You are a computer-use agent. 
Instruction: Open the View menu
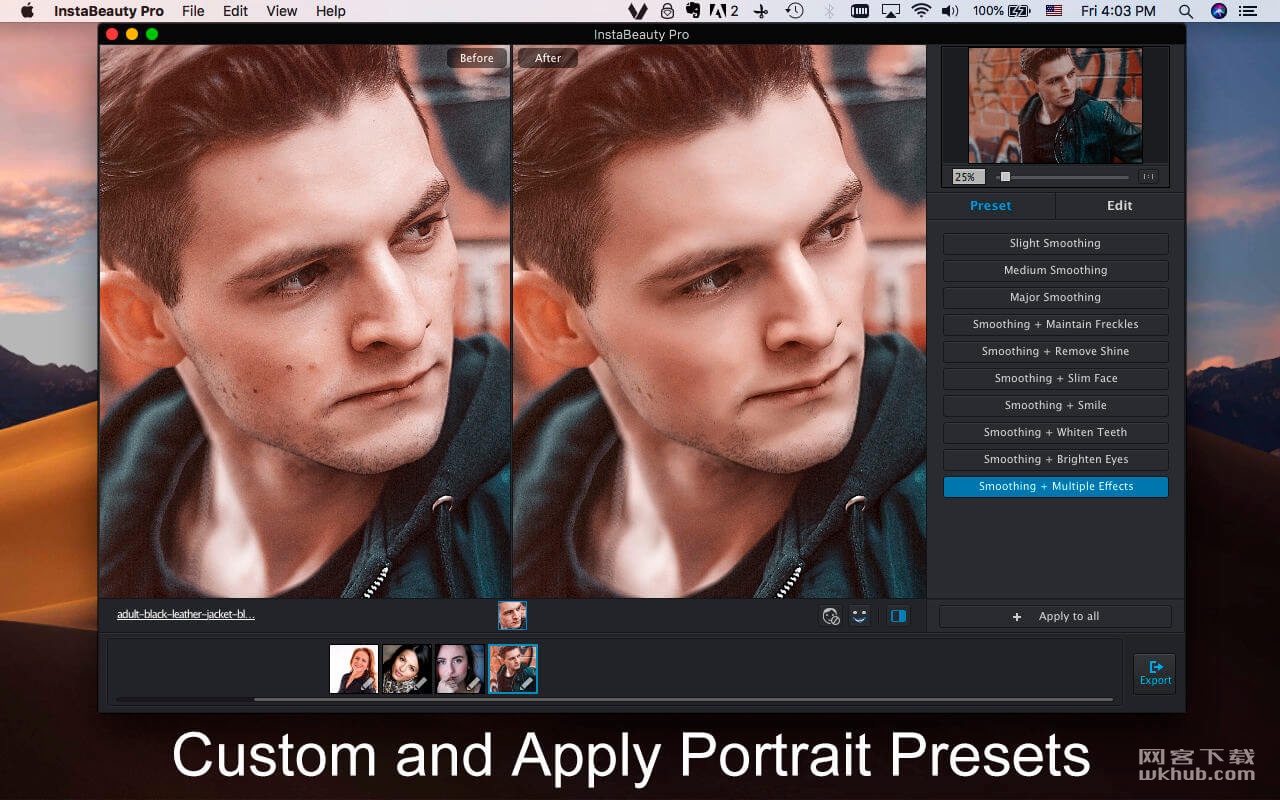tap(282, 11)
